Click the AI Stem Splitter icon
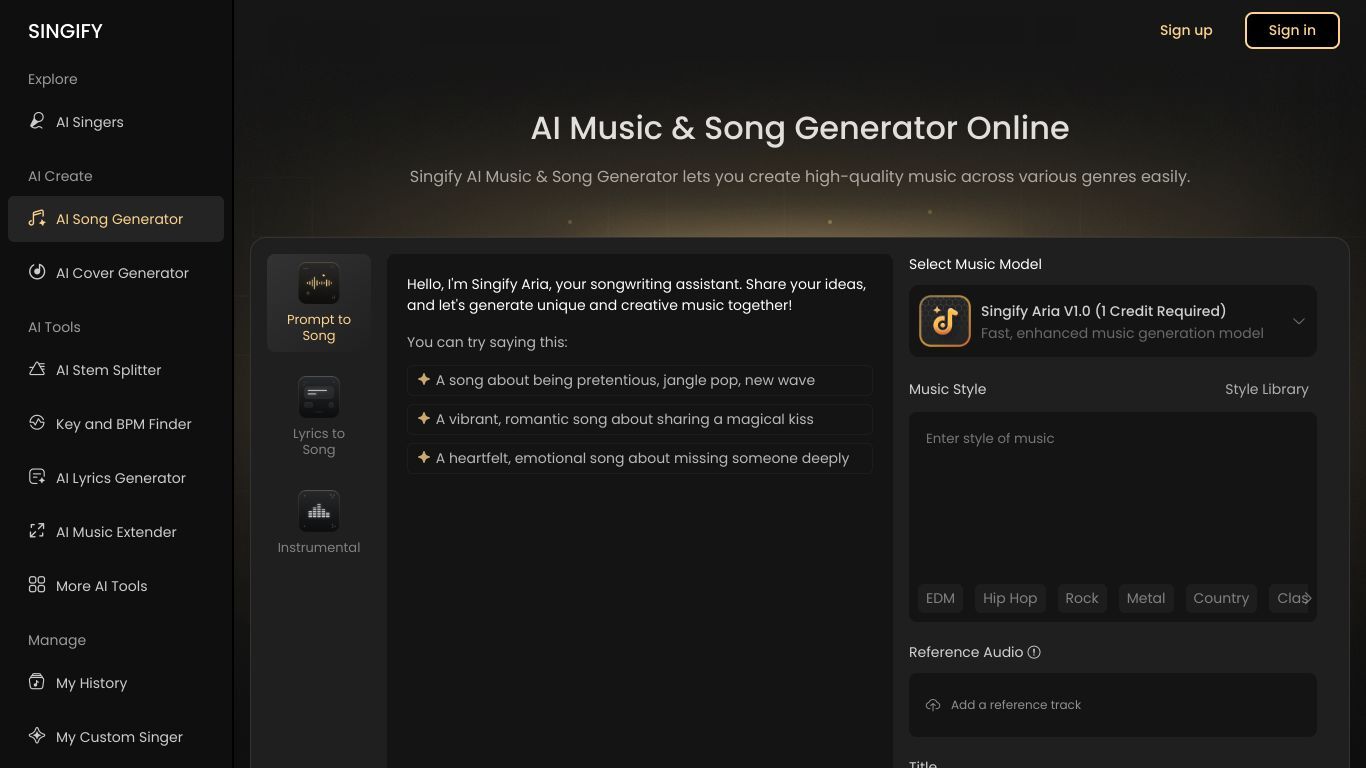 [37, 369]
